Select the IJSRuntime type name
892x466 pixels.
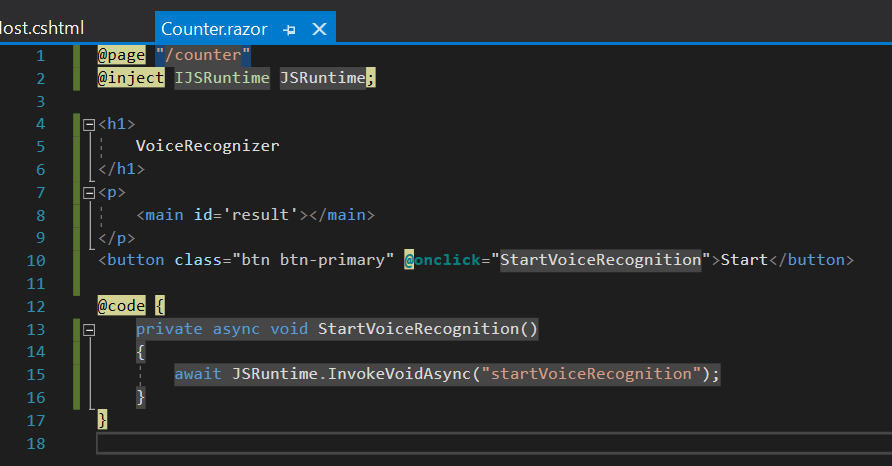(x=222, y=78)
